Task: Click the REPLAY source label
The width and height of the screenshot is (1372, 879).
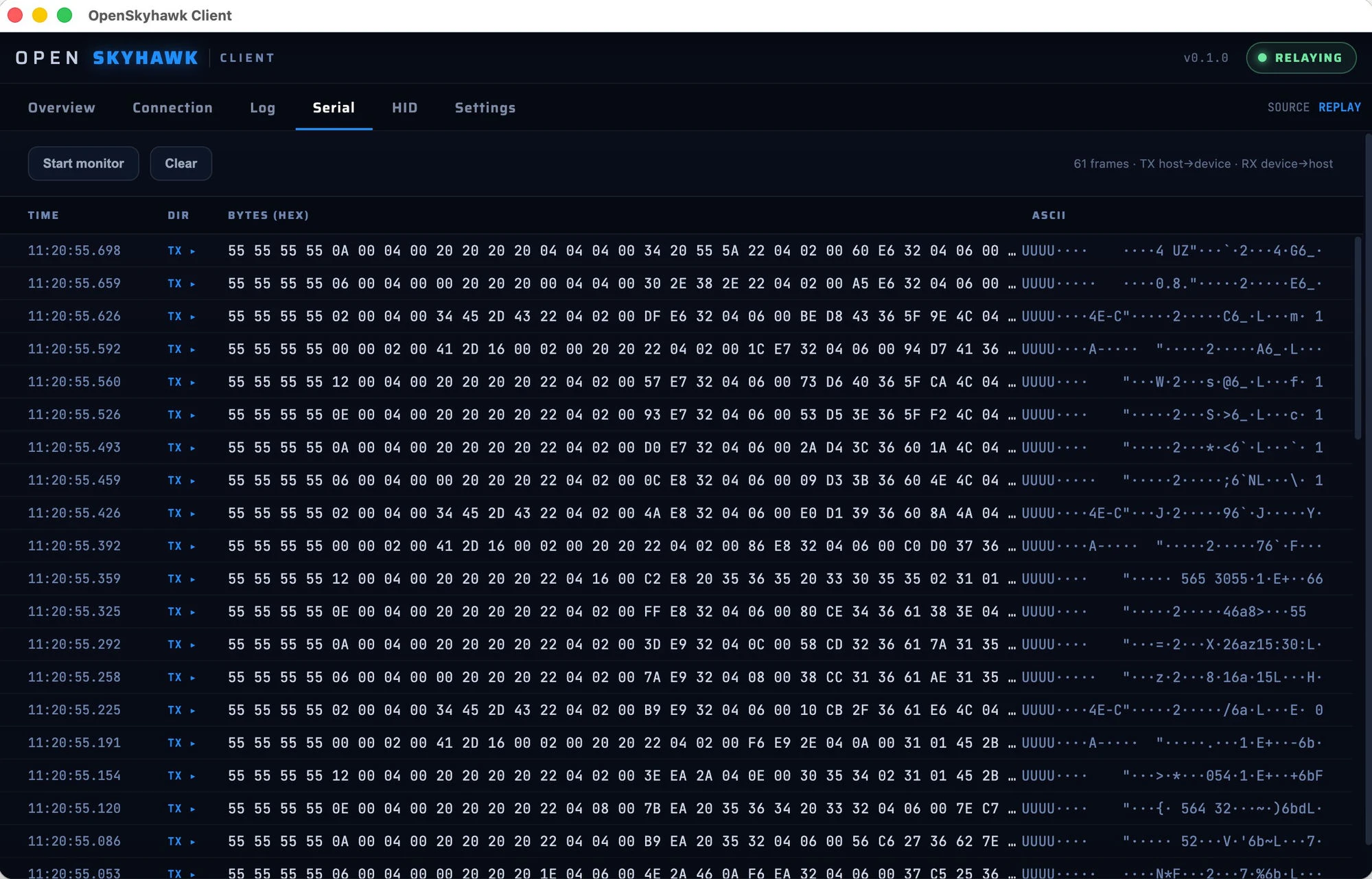Action: click(x=1339, y=107)
